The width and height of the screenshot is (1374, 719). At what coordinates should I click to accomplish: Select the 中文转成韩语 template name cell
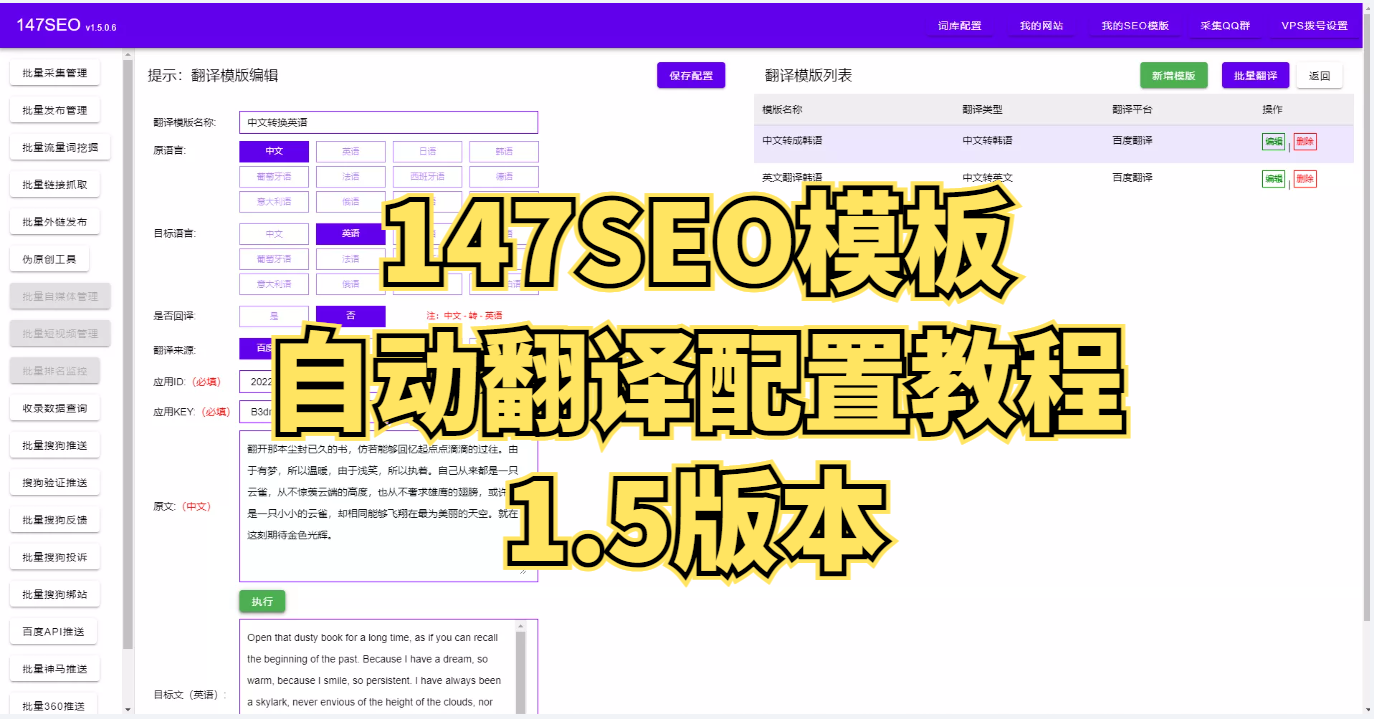tap(792, 141)
